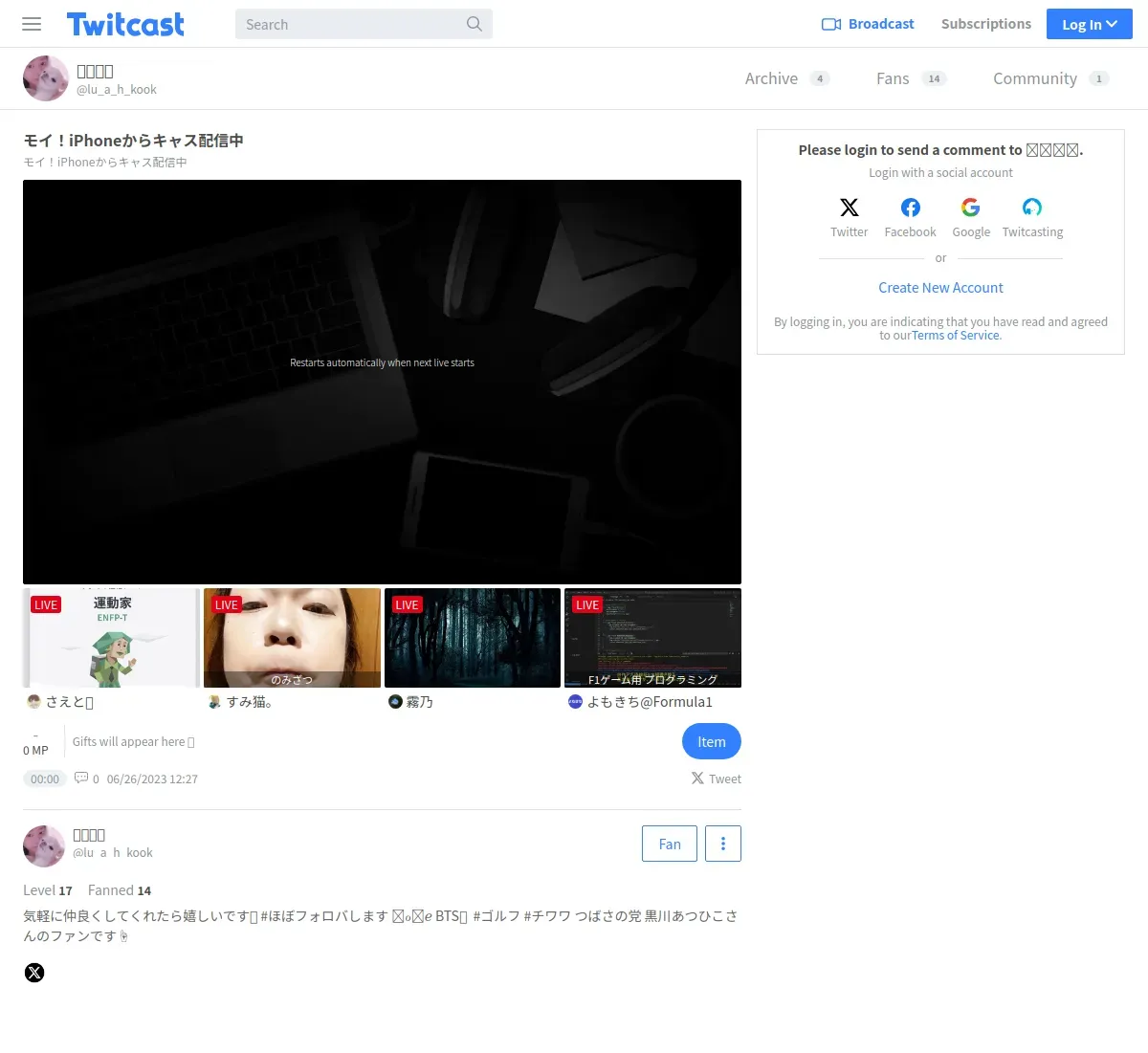Image resolution: width=1148 pixels, height=1053 pixels.
Task: Open F1ゲーム用プログラミング live thumbnail
Action: [652, 638]
